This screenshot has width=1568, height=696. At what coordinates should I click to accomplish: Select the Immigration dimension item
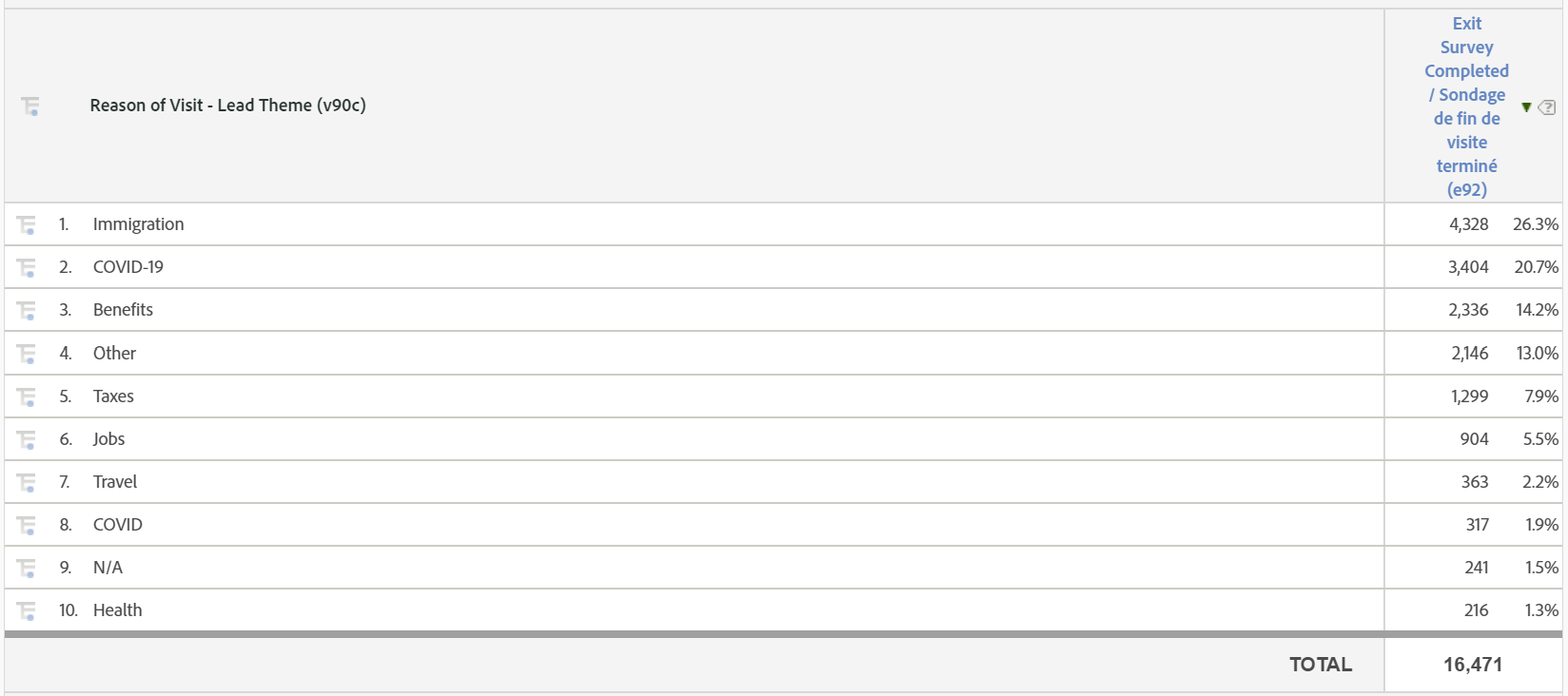click(138, 223)
